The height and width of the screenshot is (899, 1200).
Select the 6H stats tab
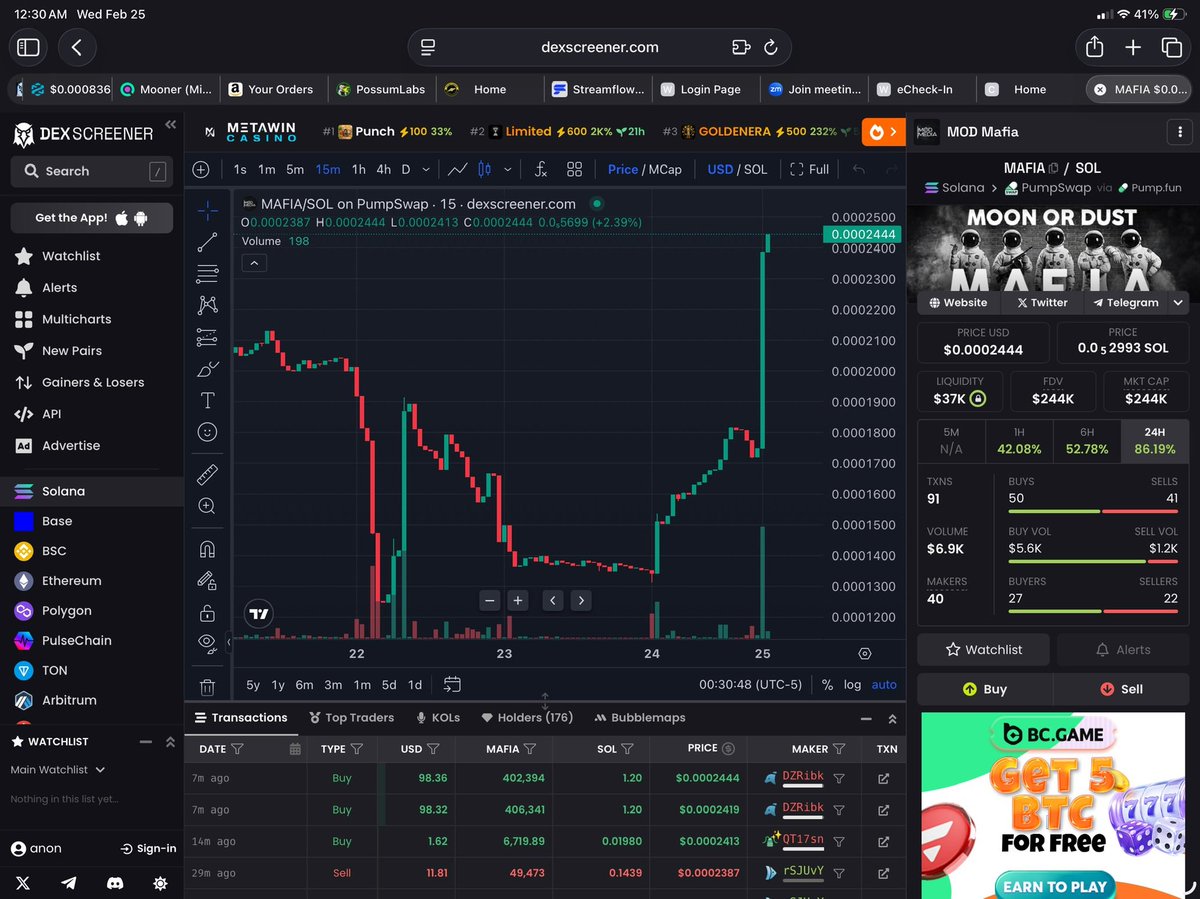click(x=1087, y=441)
